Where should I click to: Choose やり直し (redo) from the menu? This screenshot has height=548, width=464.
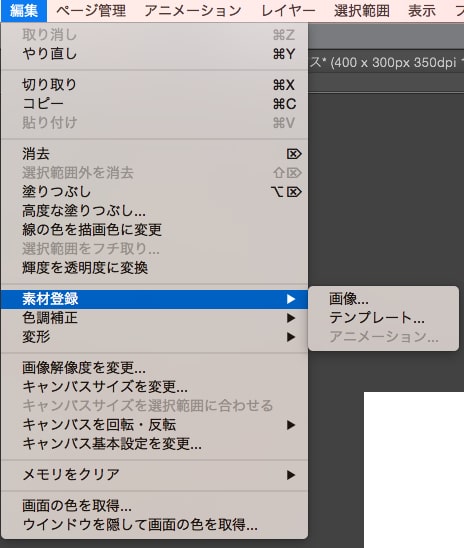pos(154,54)
